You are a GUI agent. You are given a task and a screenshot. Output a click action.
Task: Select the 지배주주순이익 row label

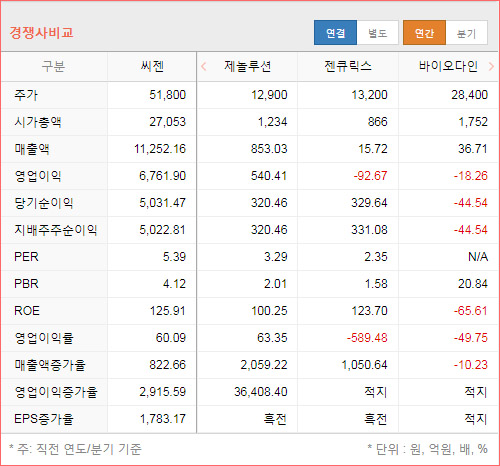tap(56, 230)
